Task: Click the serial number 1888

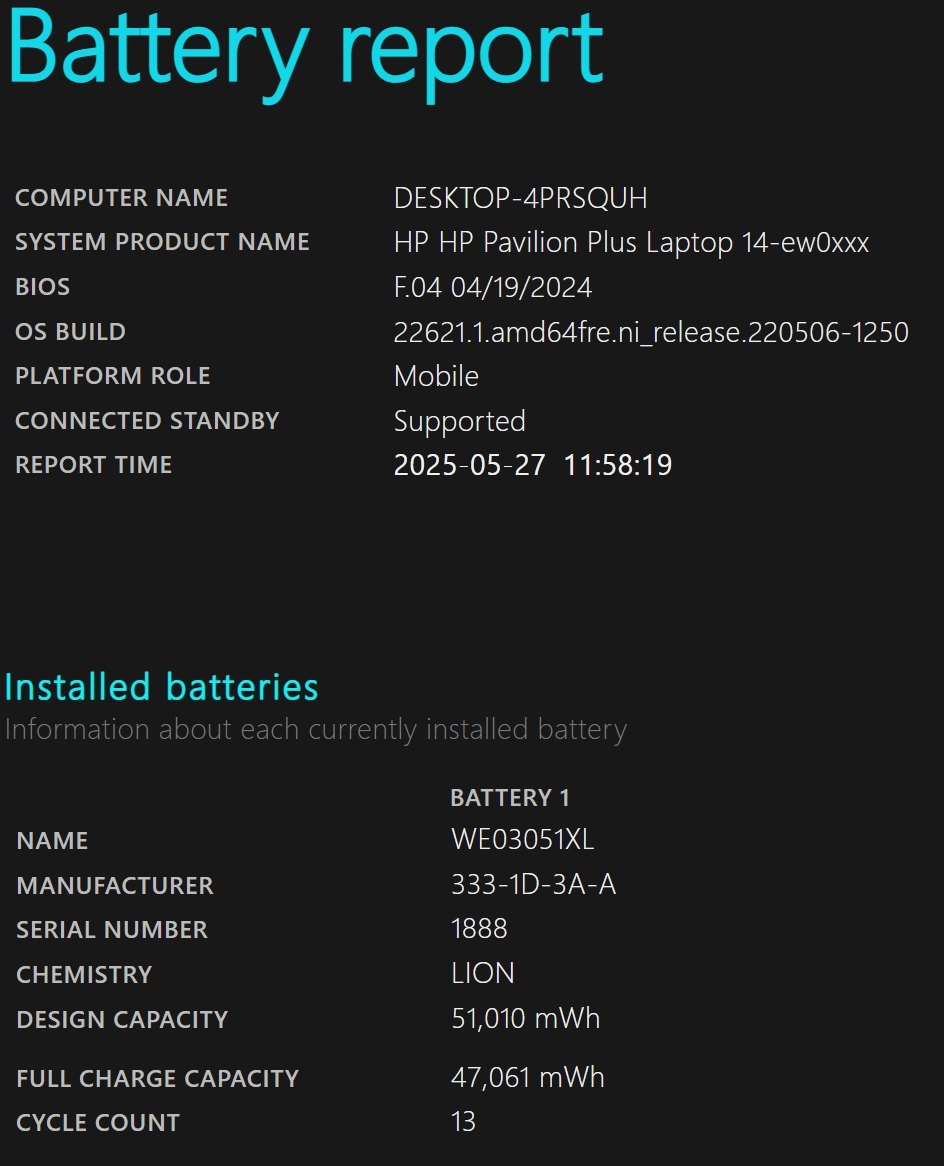Action: (x=479, y=929)
